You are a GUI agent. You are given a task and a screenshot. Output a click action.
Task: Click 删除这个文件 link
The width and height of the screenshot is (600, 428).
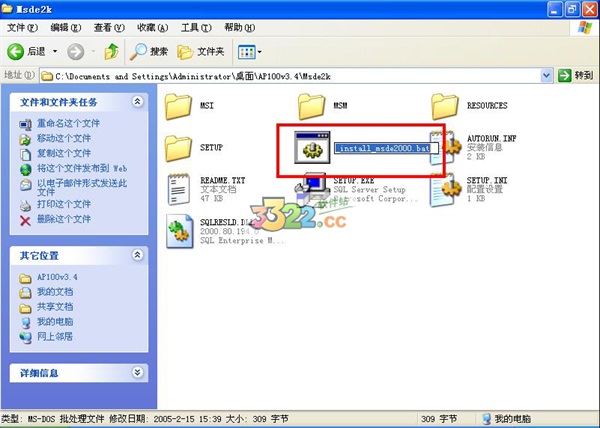point(64,219)
